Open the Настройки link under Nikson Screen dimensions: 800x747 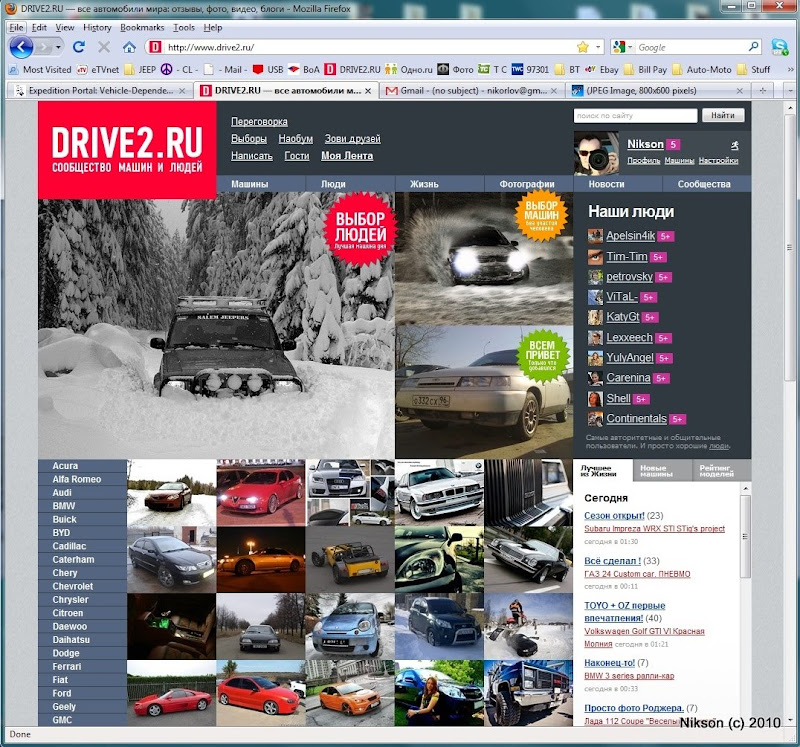click(x=718, y=160)
